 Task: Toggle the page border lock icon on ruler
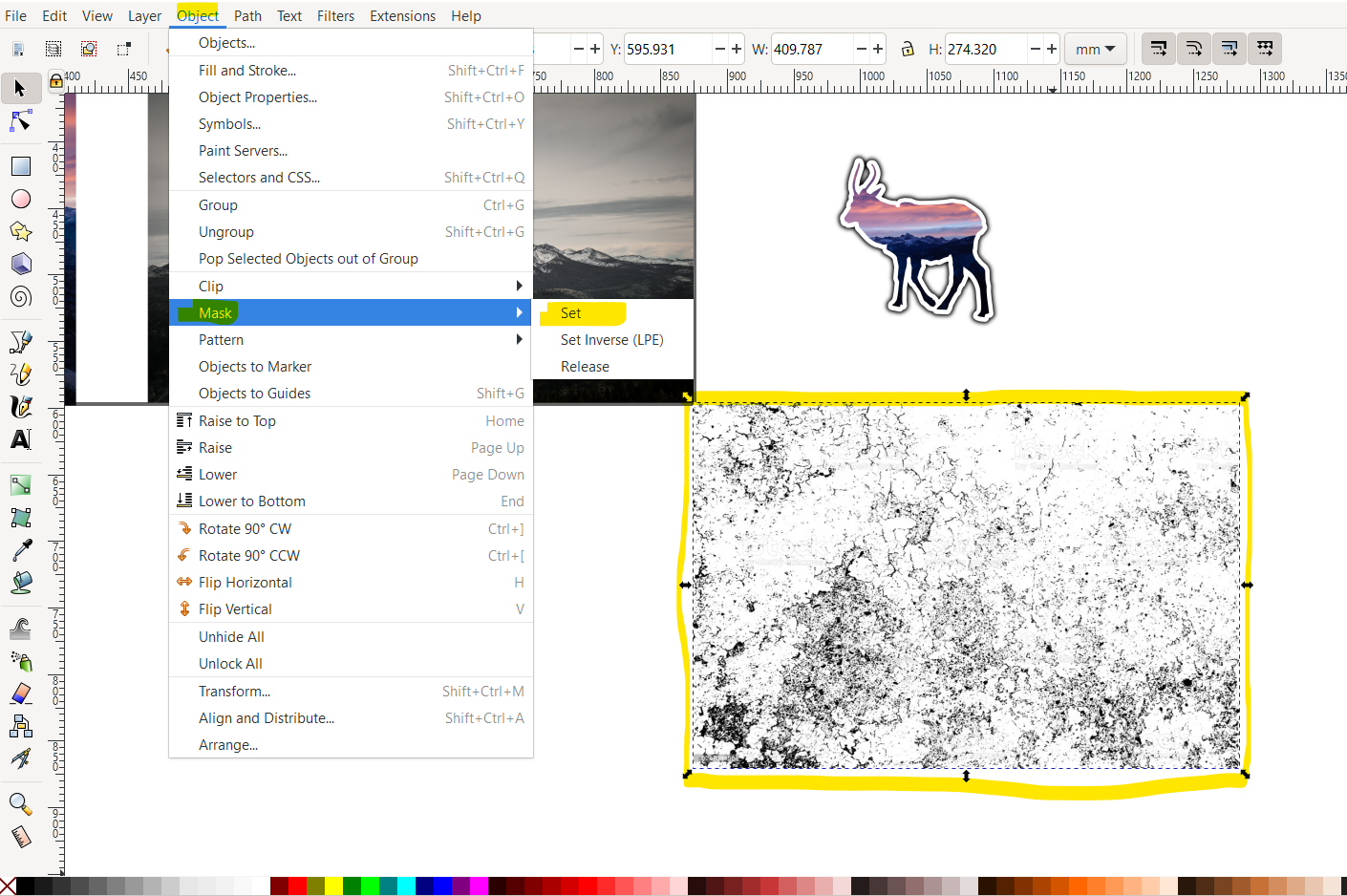(57, 80)
